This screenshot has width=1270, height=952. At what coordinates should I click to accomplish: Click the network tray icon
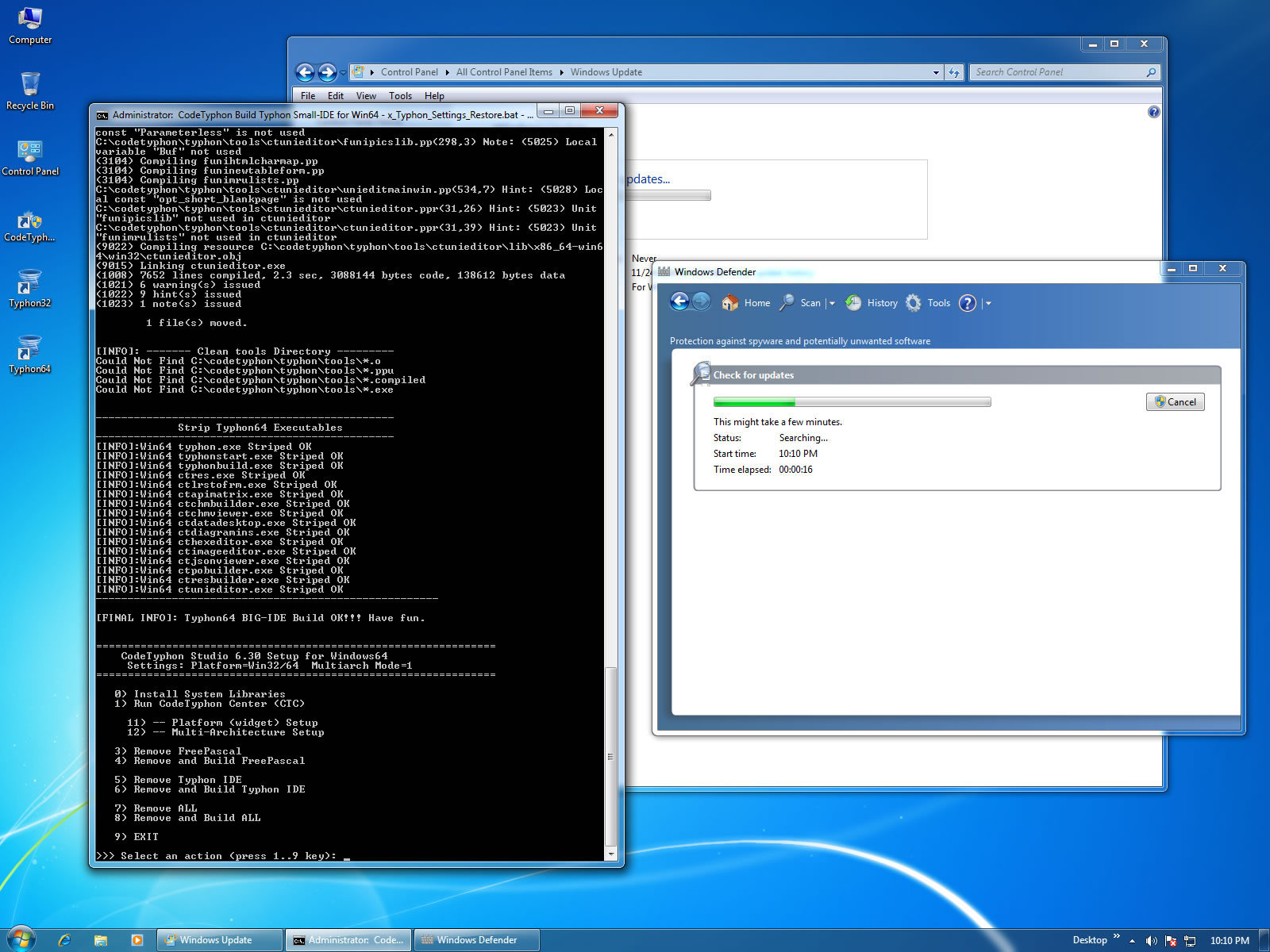click(x=1190, y=941)
